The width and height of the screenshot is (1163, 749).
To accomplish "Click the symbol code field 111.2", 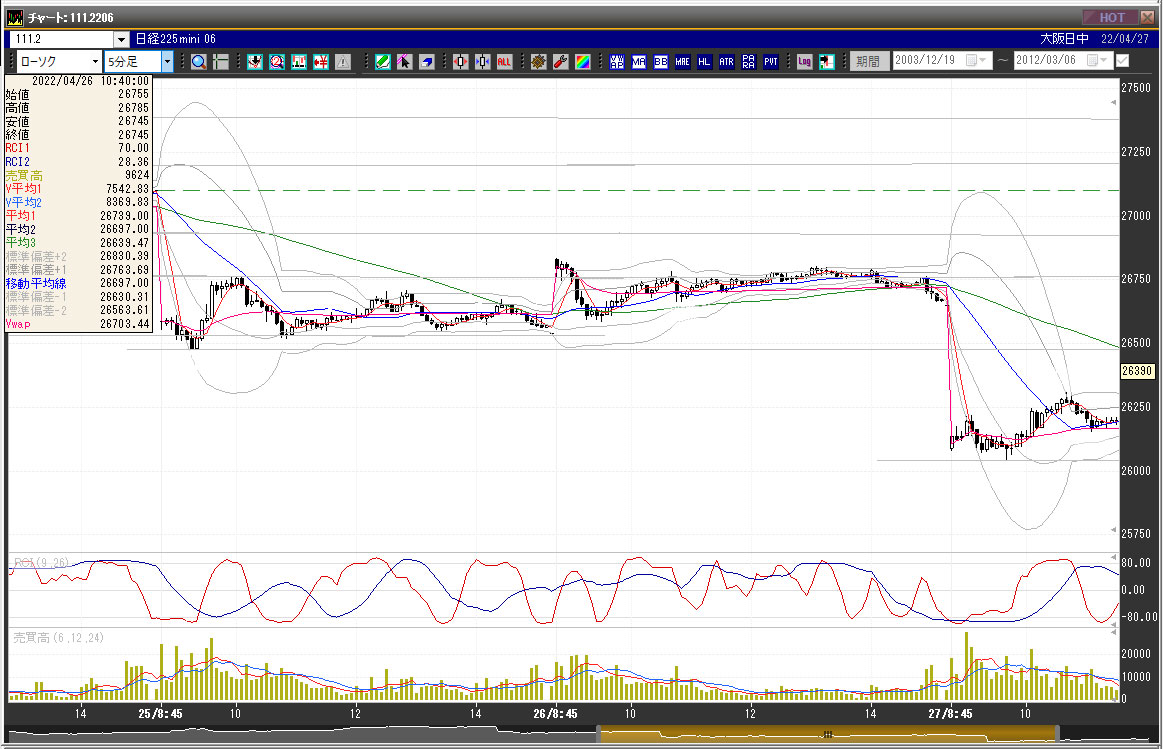I will click(x=62, y=39).
